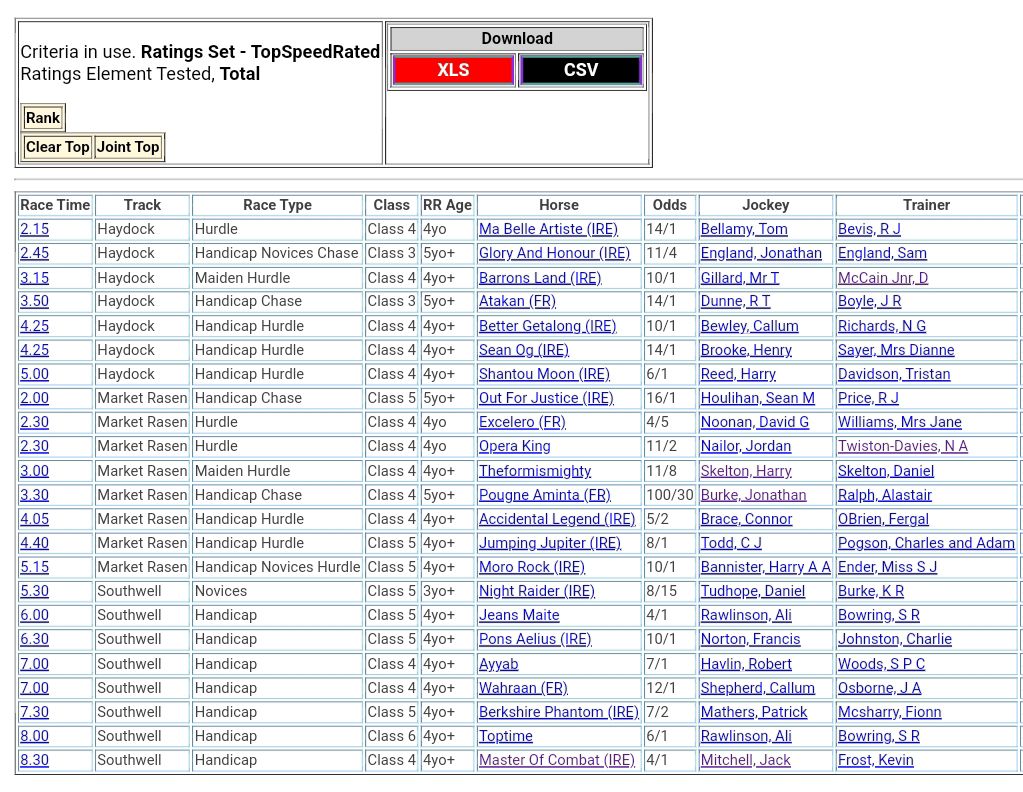
Task: Click the Clear Top button
Action: point(57,147)
